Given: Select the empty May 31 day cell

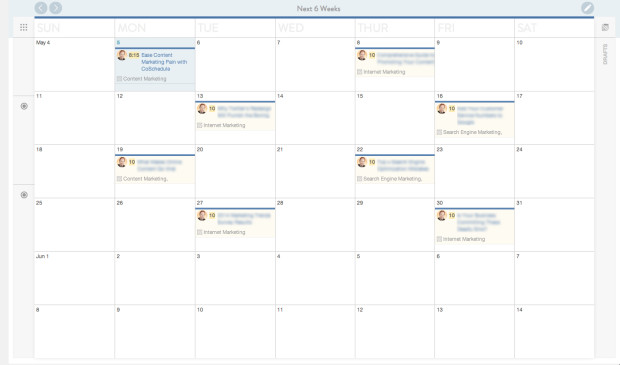Looking at the screenshot, I should [x=554, y=225].
